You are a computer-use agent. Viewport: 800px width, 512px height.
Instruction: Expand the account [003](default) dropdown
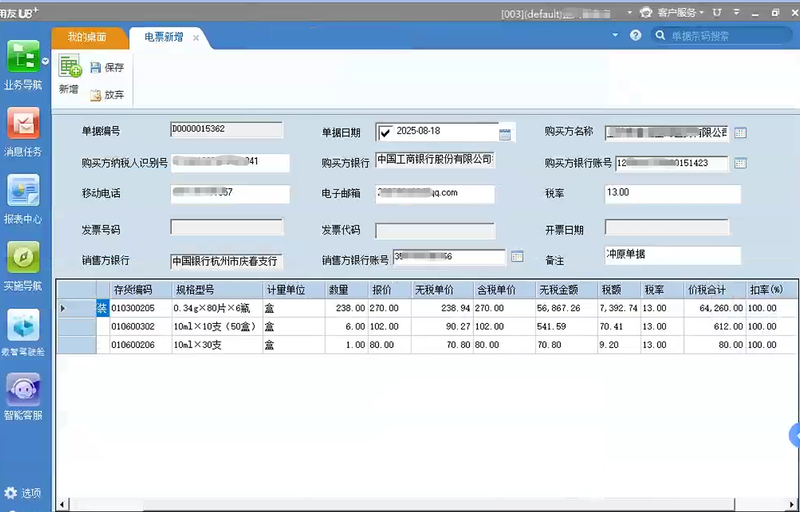pos(629,12)
